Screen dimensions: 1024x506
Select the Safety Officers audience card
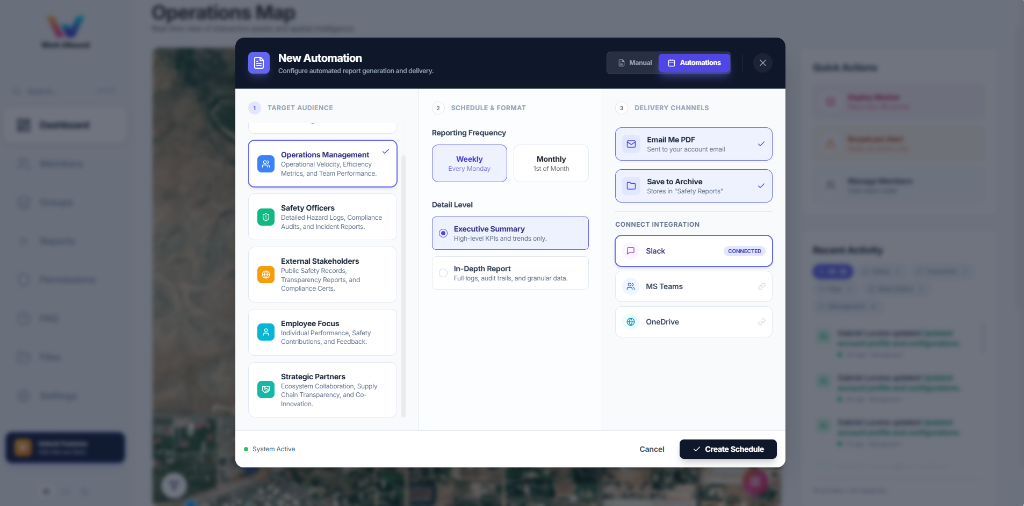click(323, 217)
